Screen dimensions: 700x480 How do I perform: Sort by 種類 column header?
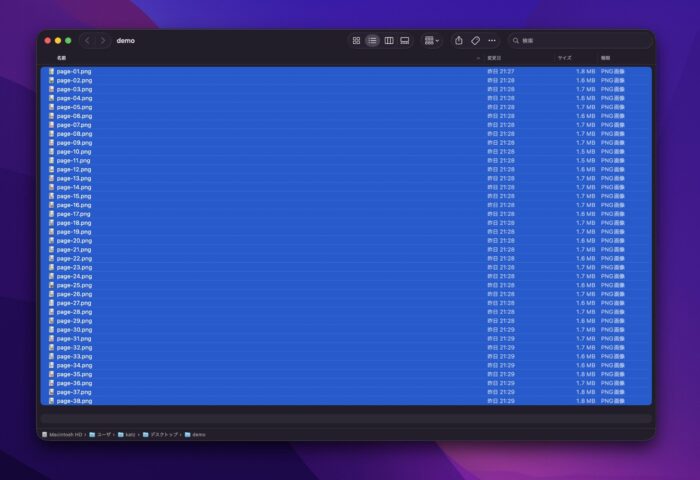pos(606,58)
